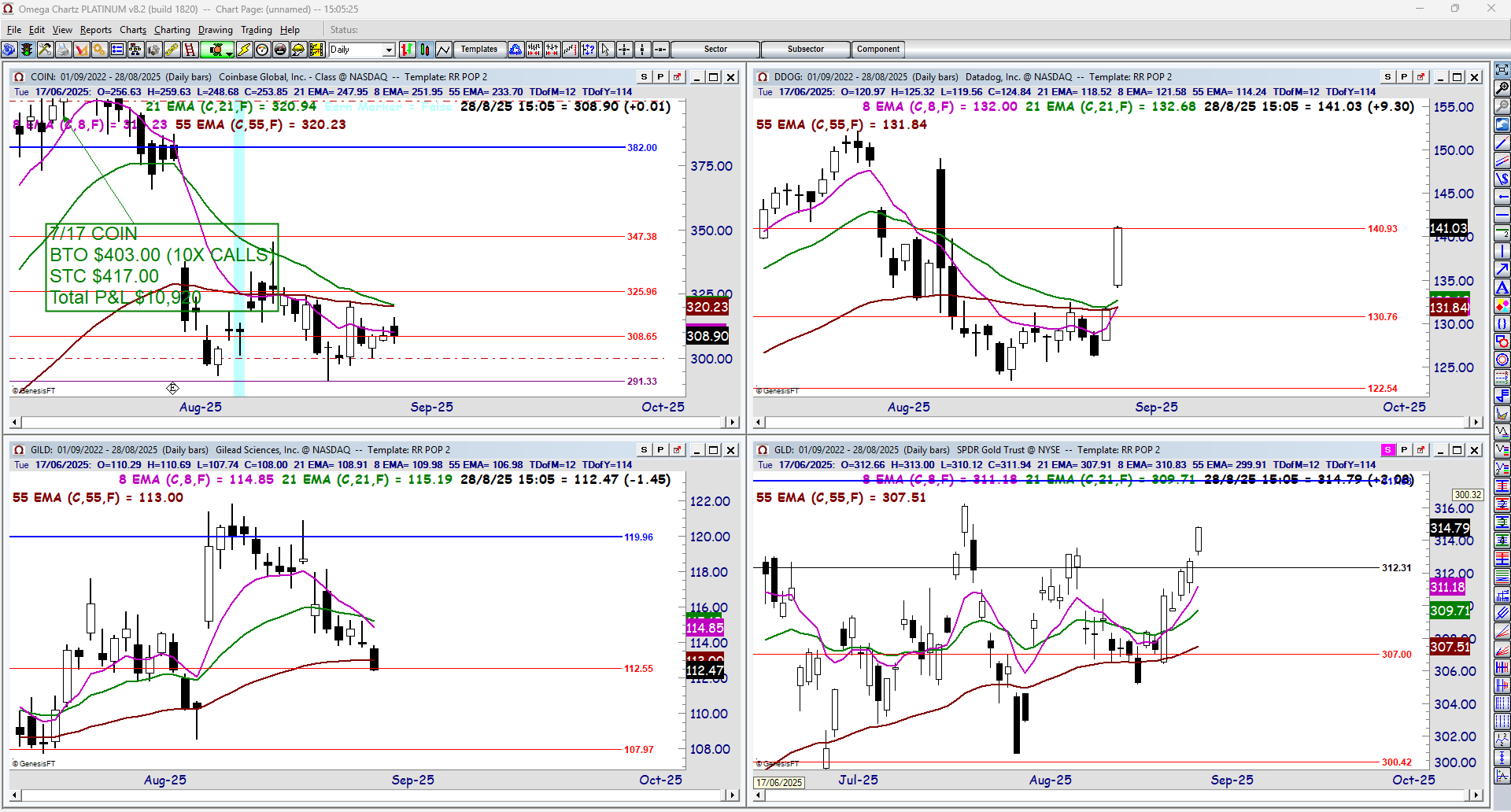Click the Component button
This screenshot has width=1511, height=812.
(878, 50)
